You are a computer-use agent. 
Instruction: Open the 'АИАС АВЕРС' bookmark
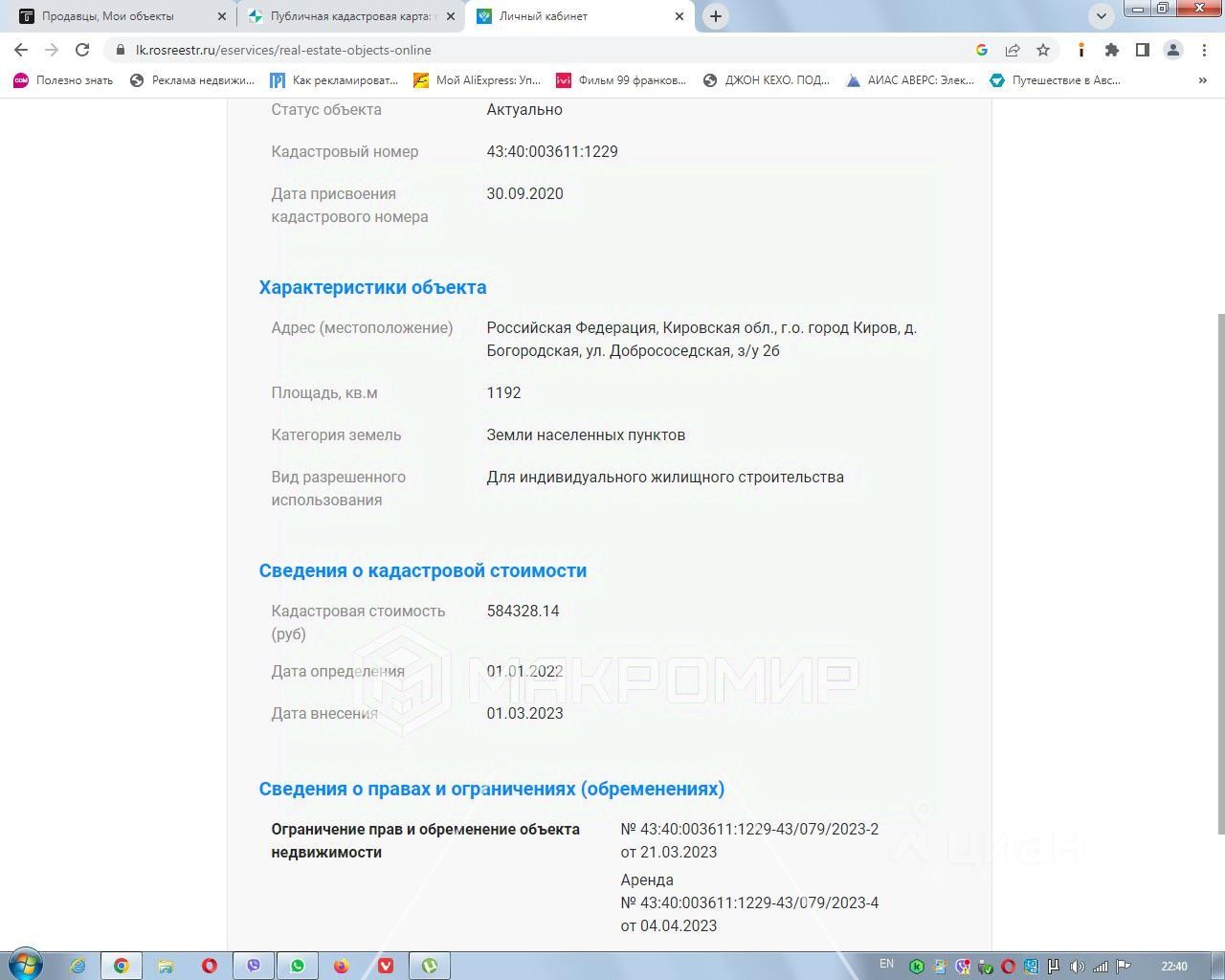tap(910, 80)
